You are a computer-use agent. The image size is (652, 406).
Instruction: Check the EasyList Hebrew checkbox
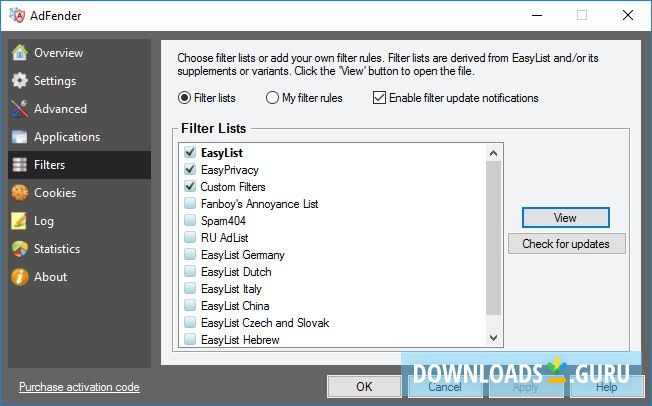[x=190, y=339]
